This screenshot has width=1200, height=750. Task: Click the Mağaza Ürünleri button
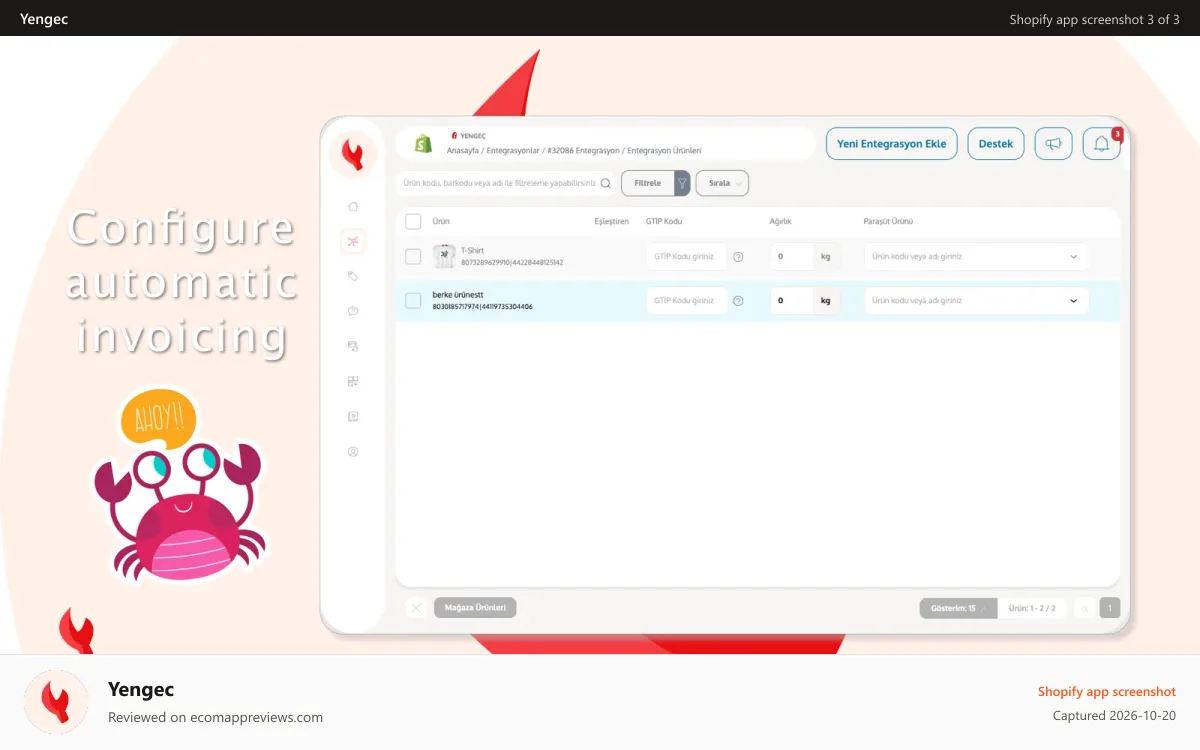[x=475, y=607]
